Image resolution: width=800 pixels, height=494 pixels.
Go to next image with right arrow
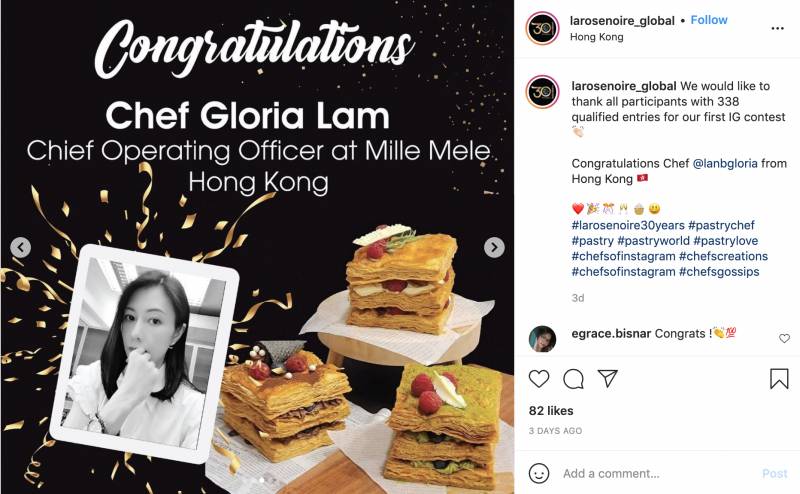click(494, 247)
